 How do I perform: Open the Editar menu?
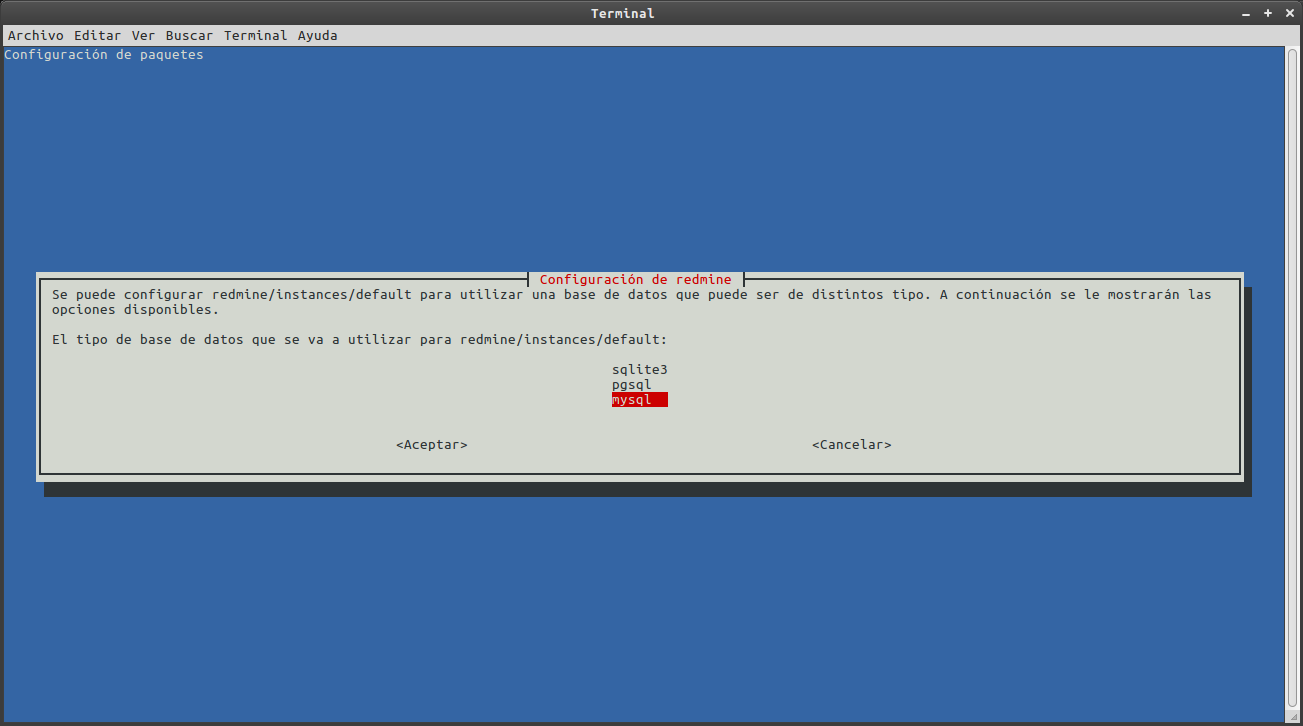point(97,35)
